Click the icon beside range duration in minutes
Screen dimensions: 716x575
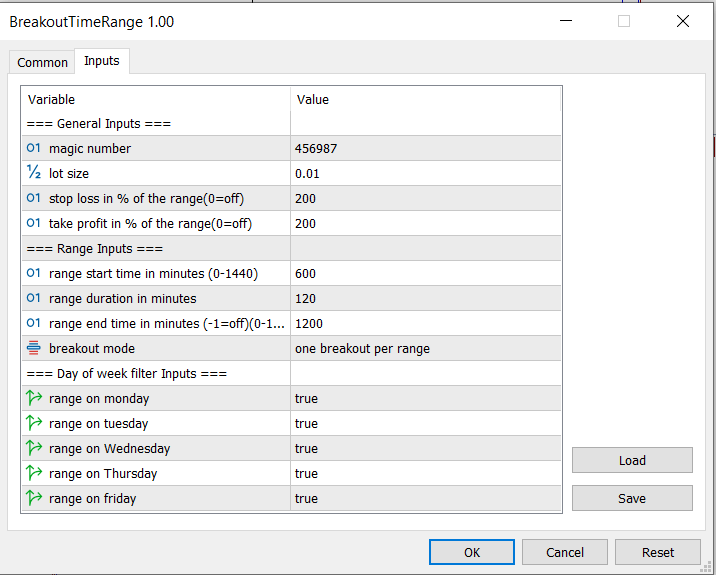pyautogui.click(x=34, y=298)
